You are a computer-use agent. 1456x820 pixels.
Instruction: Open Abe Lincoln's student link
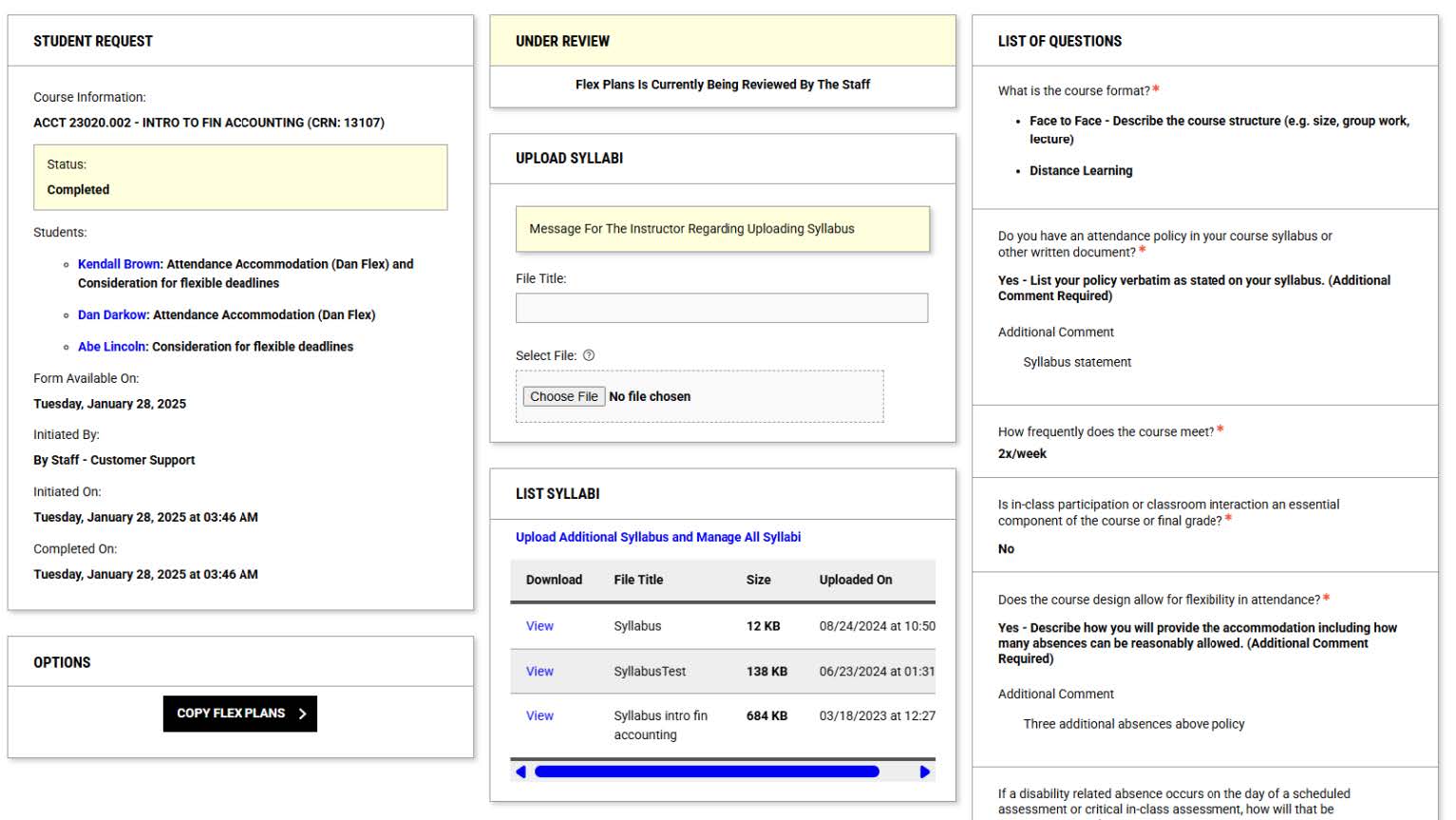coord(112,346)
